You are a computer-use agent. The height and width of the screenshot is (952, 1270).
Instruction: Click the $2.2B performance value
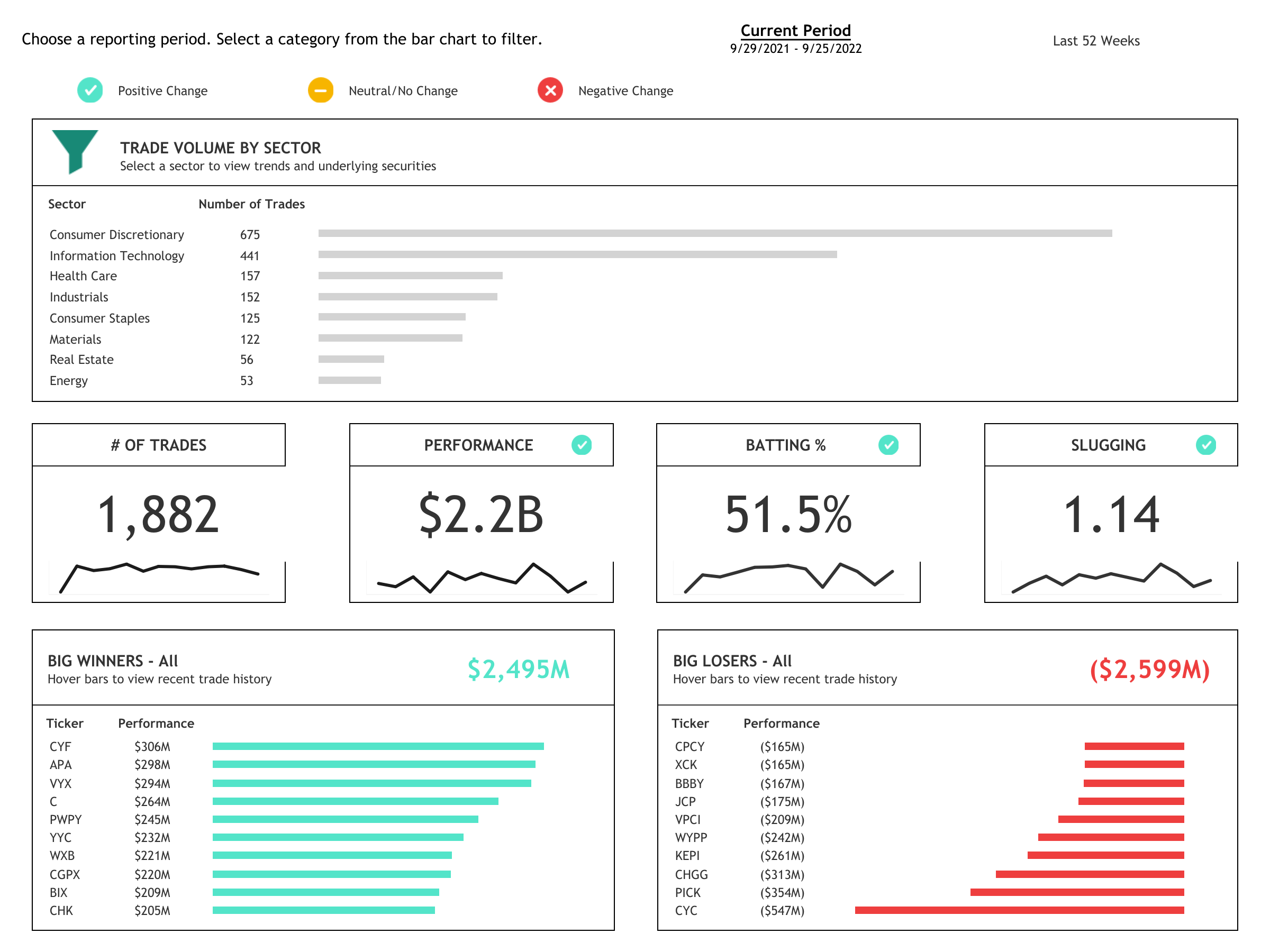[x=481, y=515]
